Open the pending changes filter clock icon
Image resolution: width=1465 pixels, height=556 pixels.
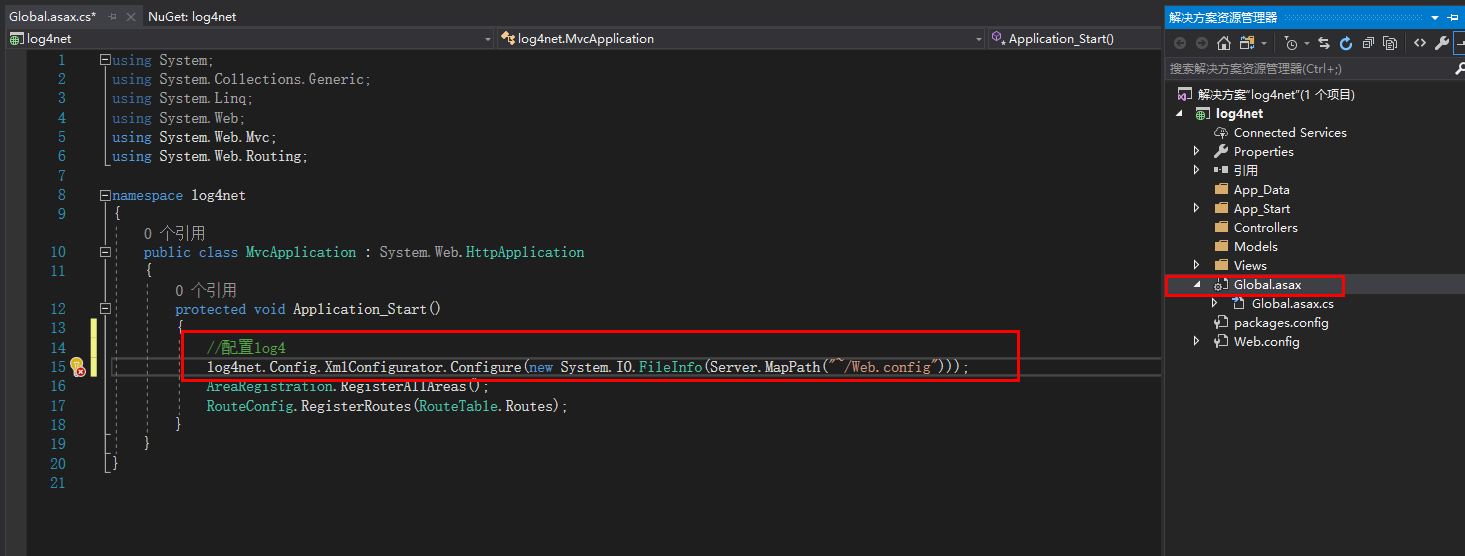[x=1291, y=43]
